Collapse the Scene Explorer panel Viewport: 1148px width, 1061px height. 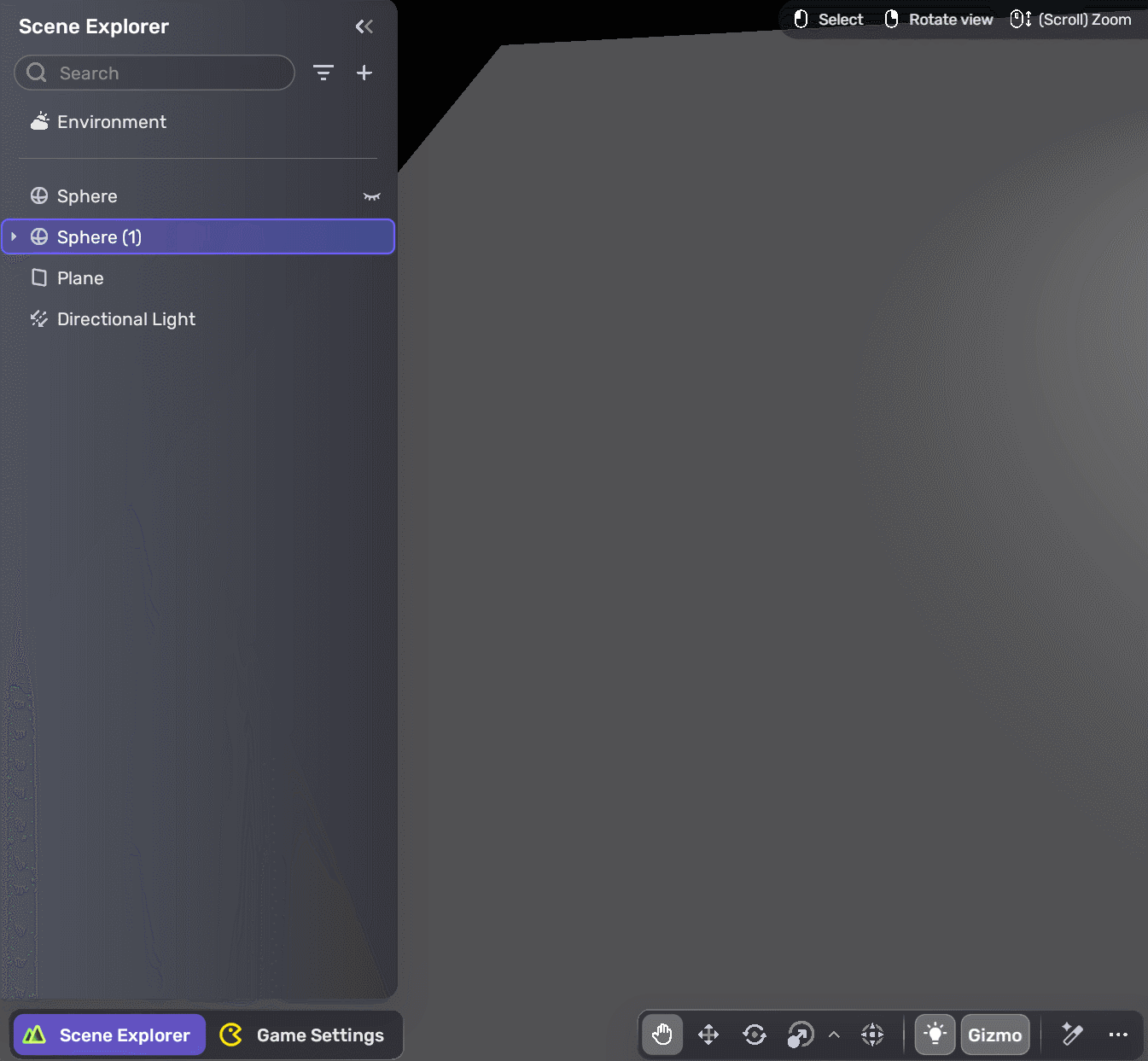(364, 26)
